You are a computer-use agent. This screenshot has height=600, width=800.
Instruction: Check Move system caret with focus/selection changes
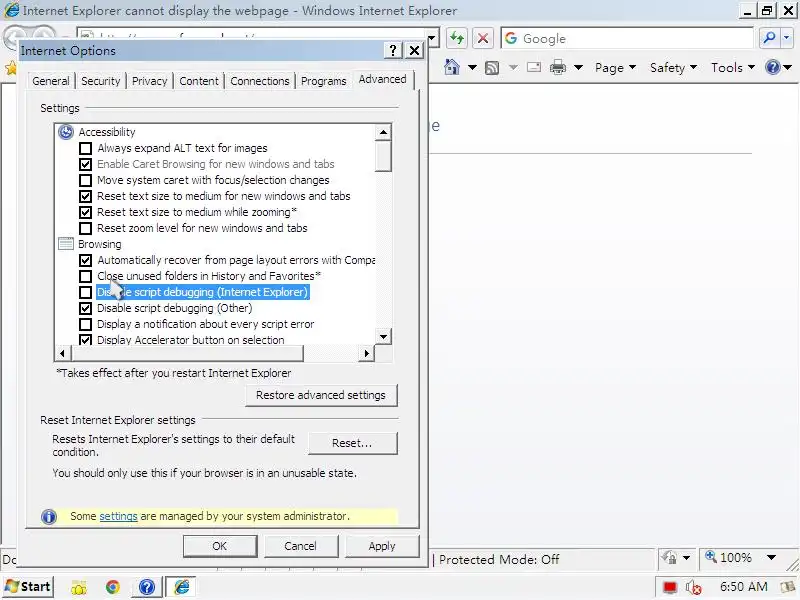86,181
